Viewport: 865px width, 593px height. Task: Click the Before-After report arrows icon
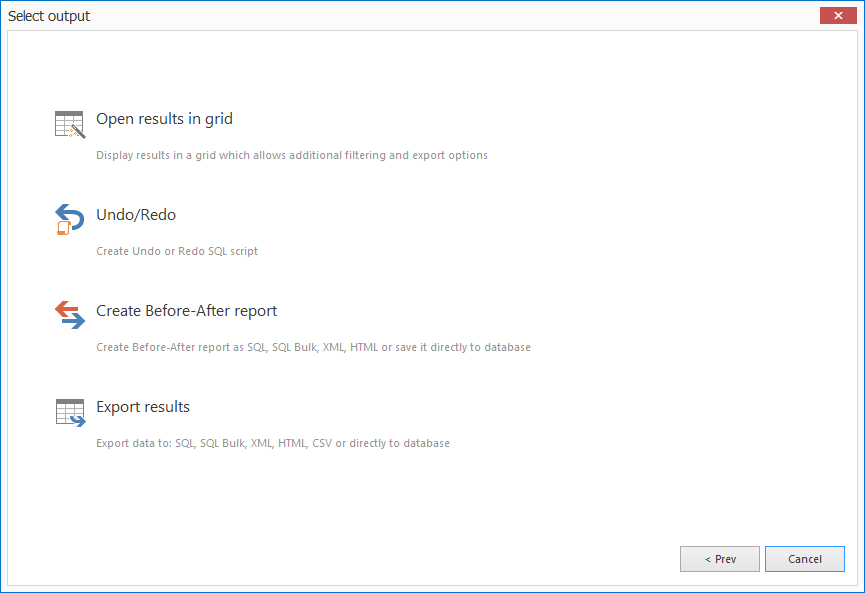(68, 315)
